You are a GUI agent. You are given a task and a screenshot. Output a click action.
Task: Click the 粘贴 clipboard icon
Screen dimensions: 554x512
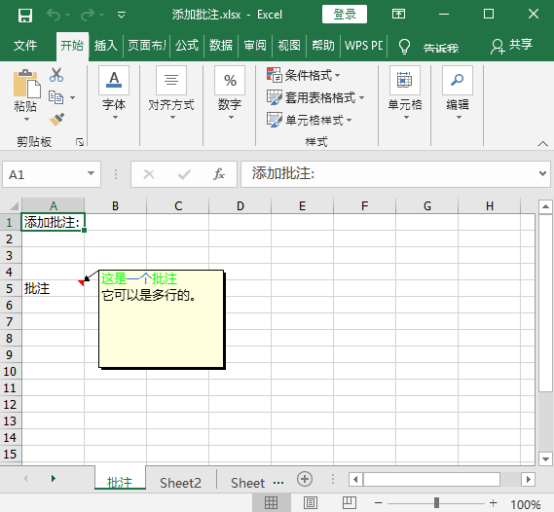(26, 83)
